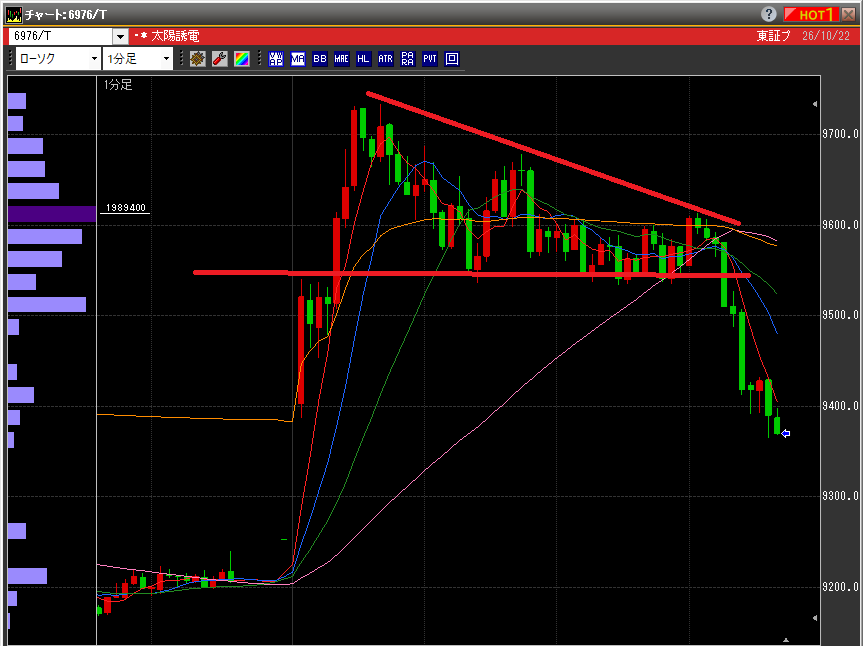Click the HOT1 button
Screen dimensions: 863x646
tap(811, 14)
